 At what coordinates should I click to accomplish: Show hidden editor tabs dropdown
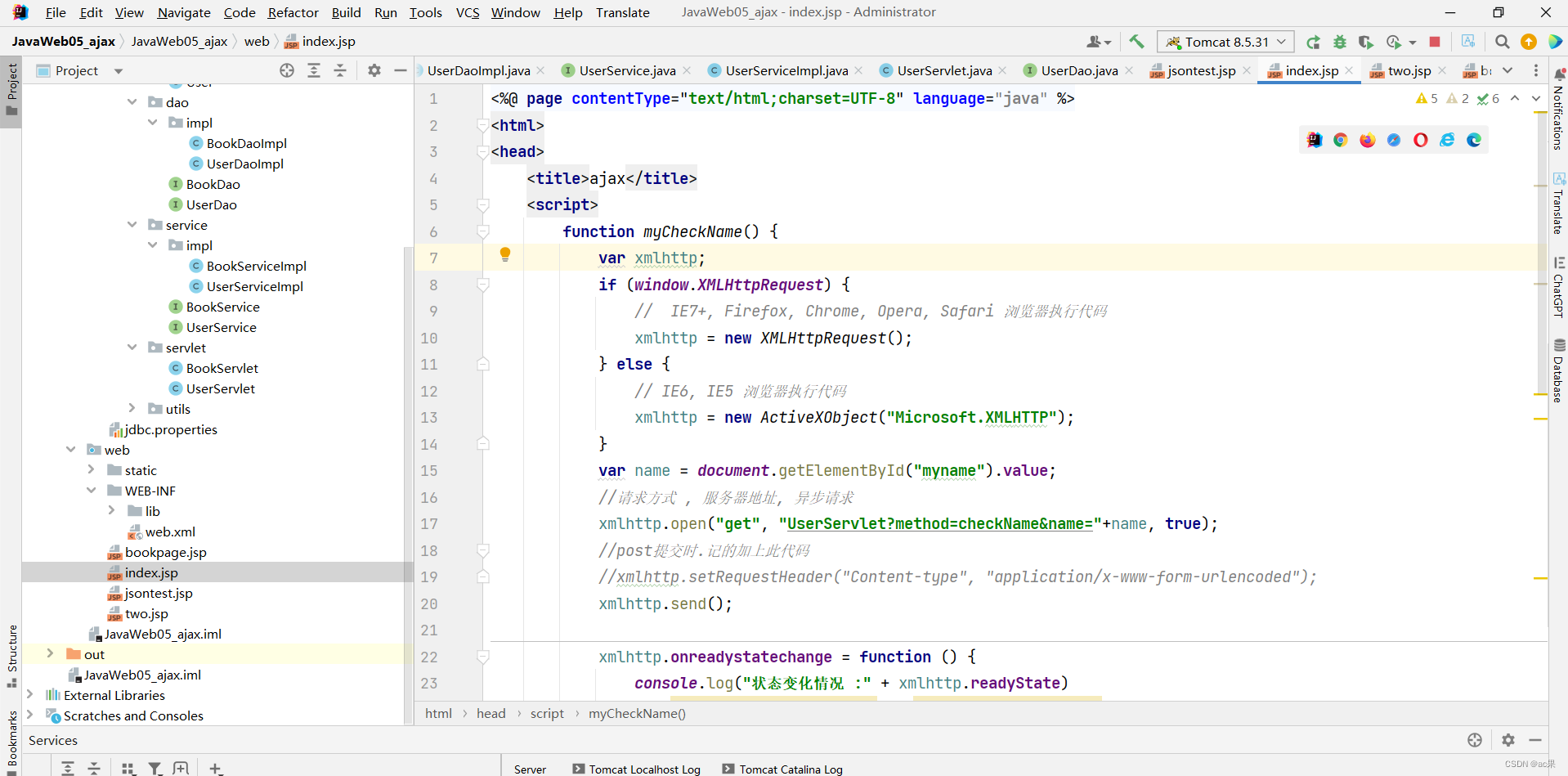(1508, 70)
